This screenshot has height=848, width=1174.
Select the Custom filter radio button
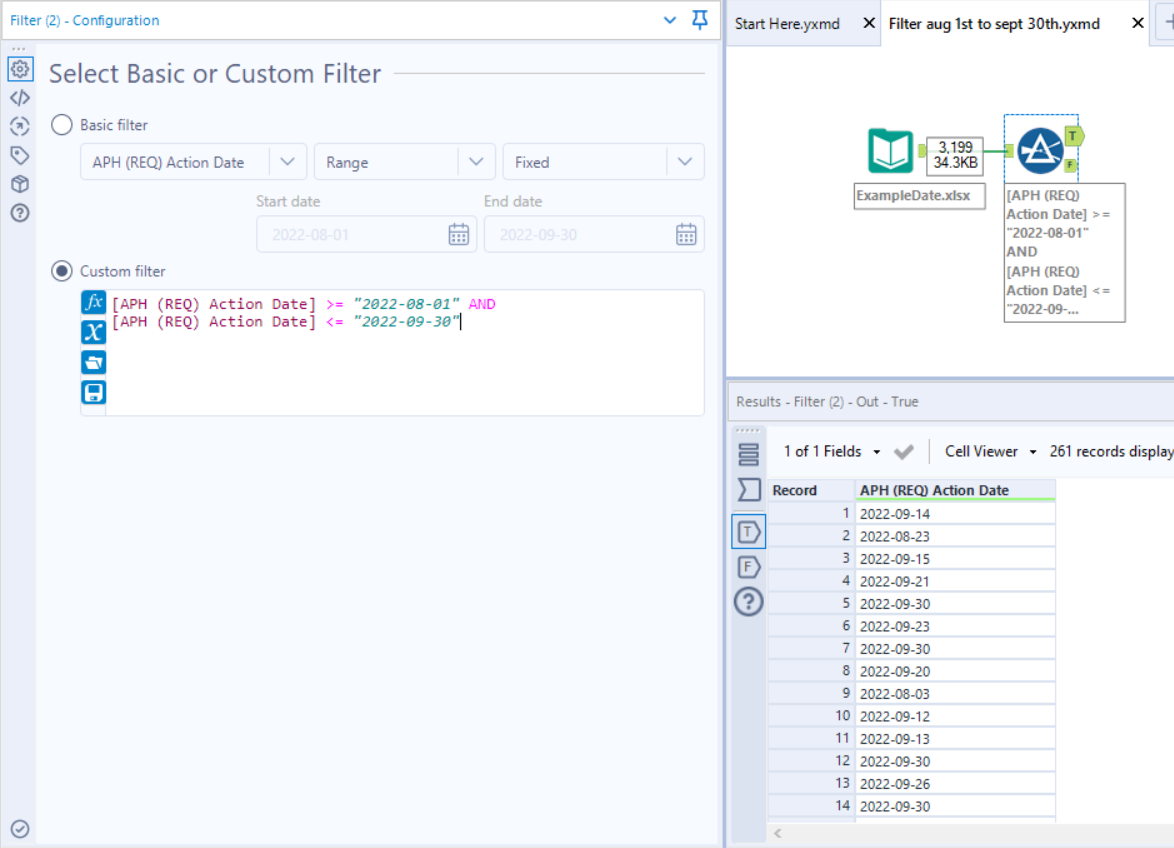tap(61, 270)
